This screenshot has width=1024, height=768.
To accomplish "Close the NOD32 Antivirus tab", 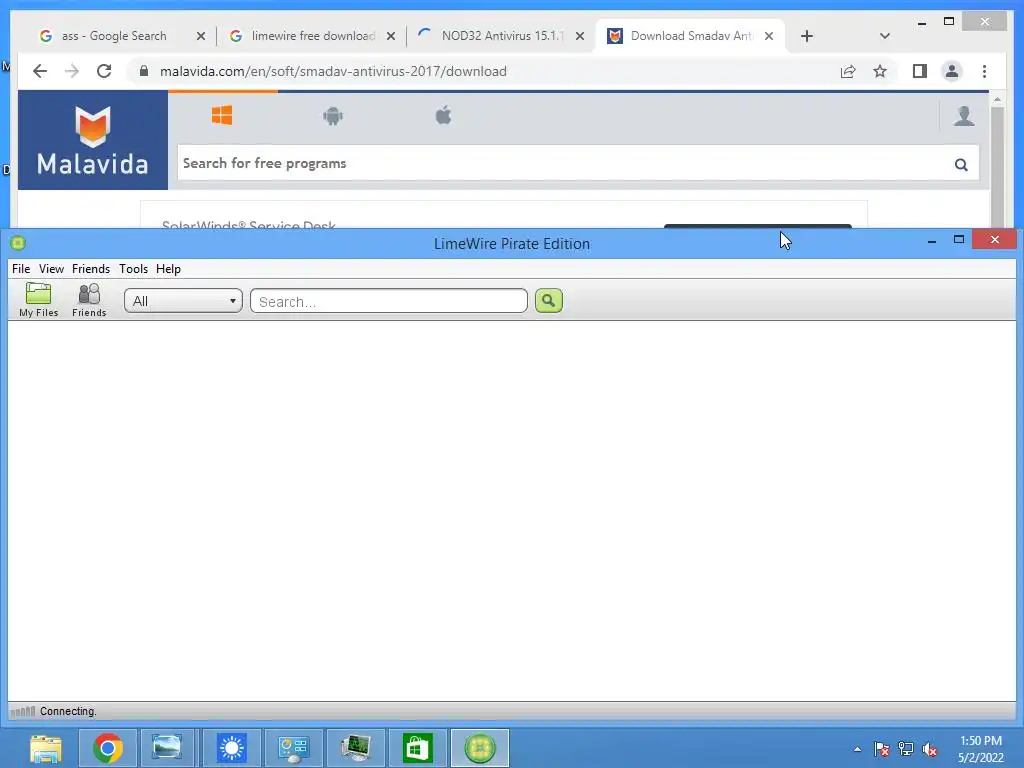I will coord(579,37).
